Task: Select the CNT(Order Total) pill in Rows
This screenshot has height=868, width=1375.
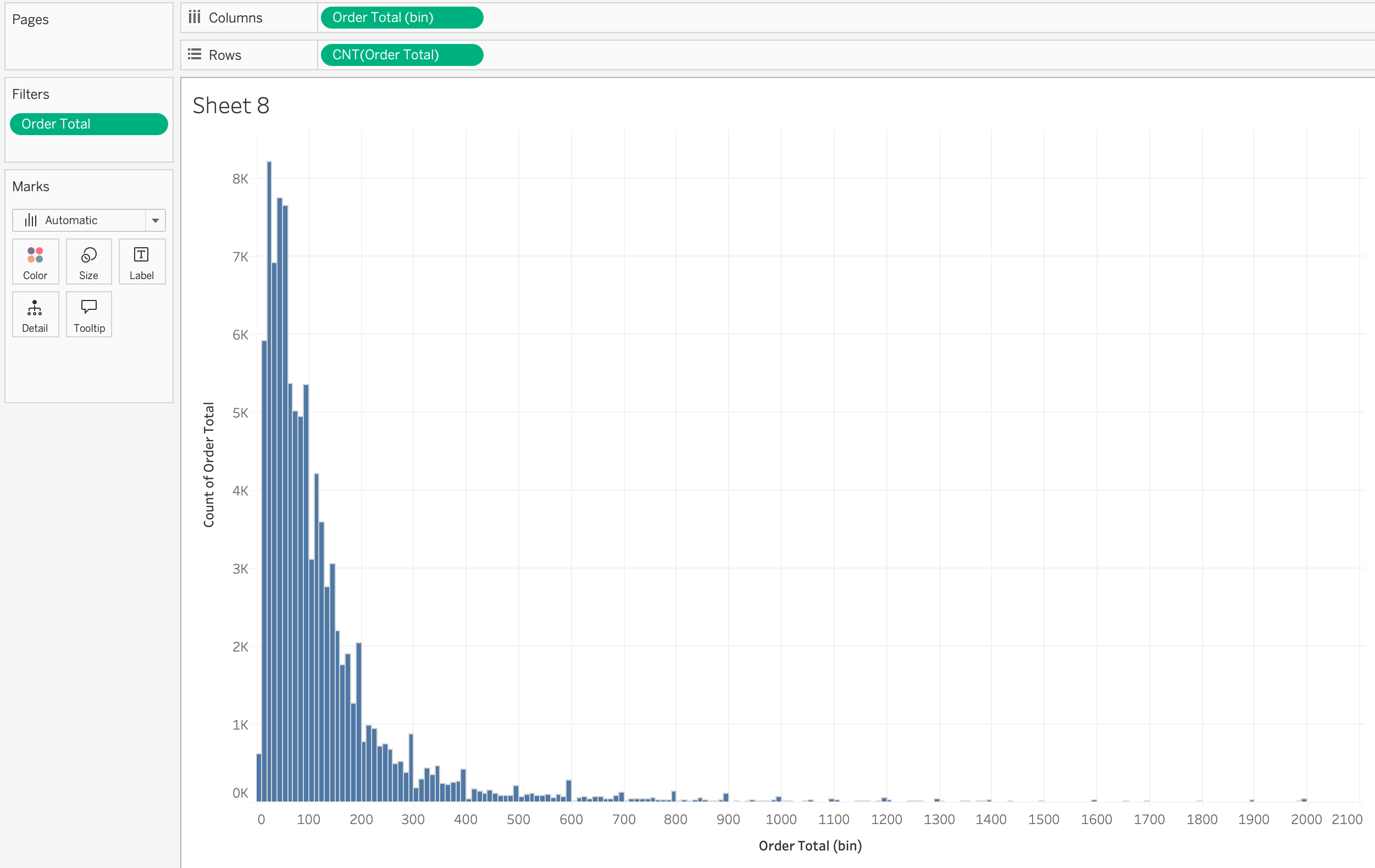Action: click(401, 54)
